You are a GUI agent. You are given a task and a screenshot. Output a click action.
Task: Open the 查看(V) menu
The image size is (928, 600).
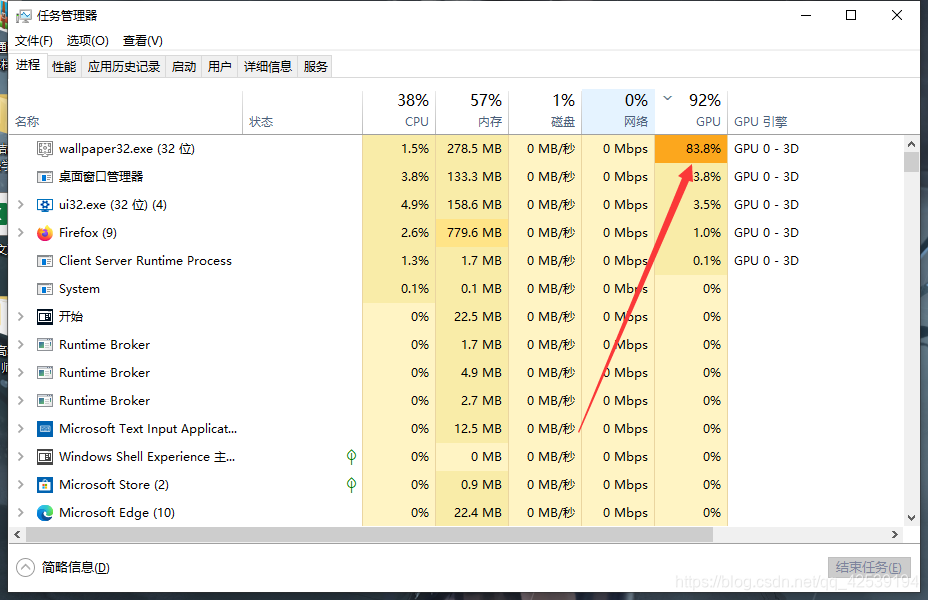143,41
